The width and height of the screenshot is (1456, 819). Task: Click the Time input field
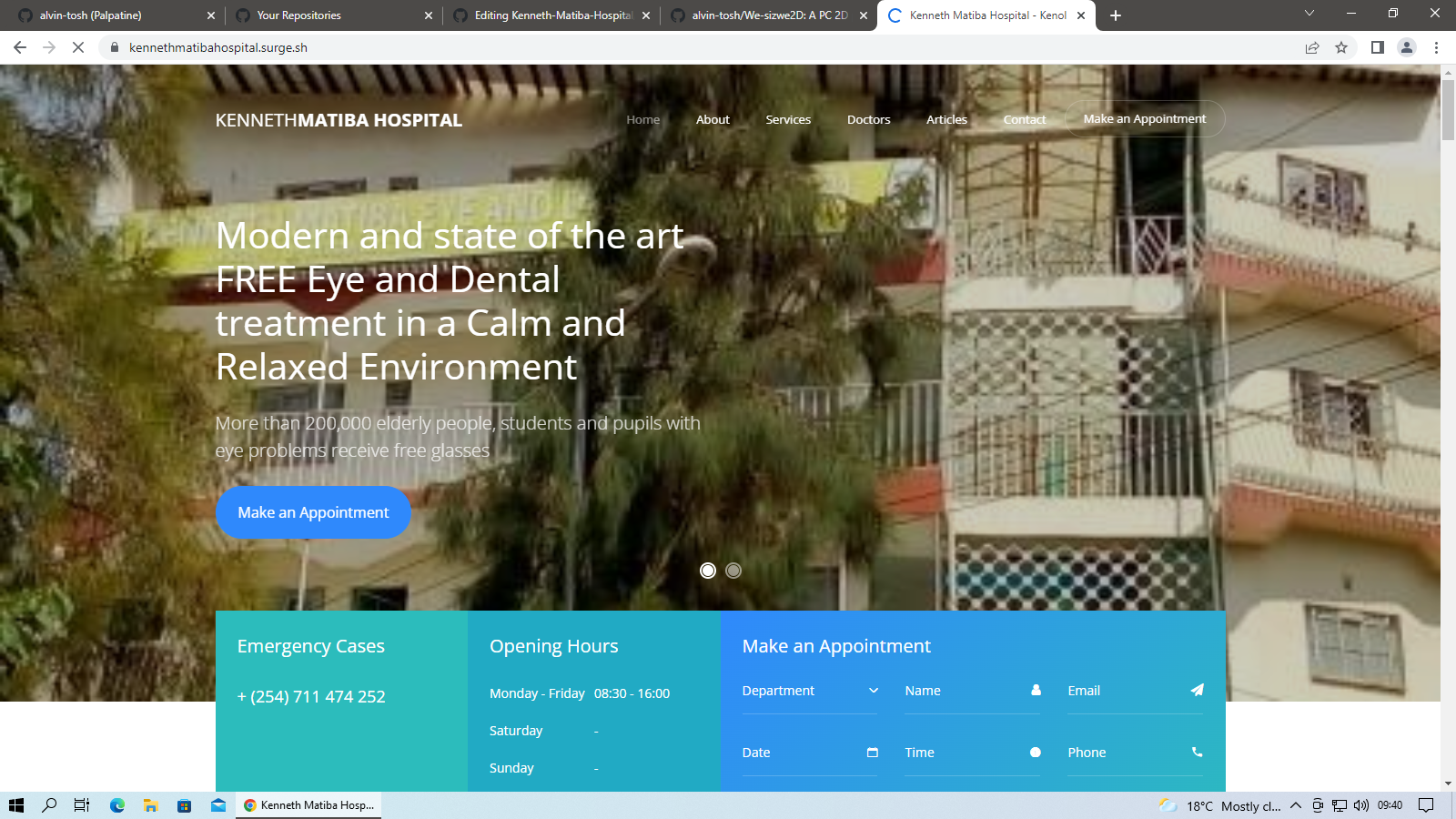[x=972, y=753]
